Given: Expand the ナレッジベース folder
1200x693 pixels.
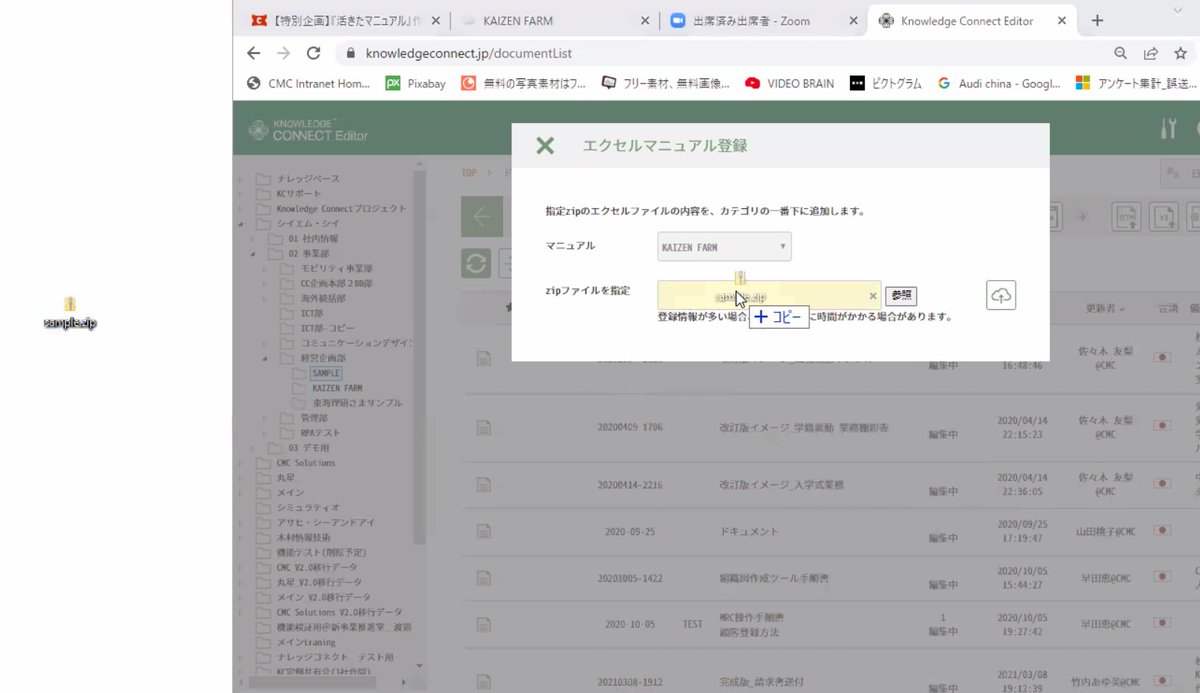Looking at the screenshot, I should [239, 178].
